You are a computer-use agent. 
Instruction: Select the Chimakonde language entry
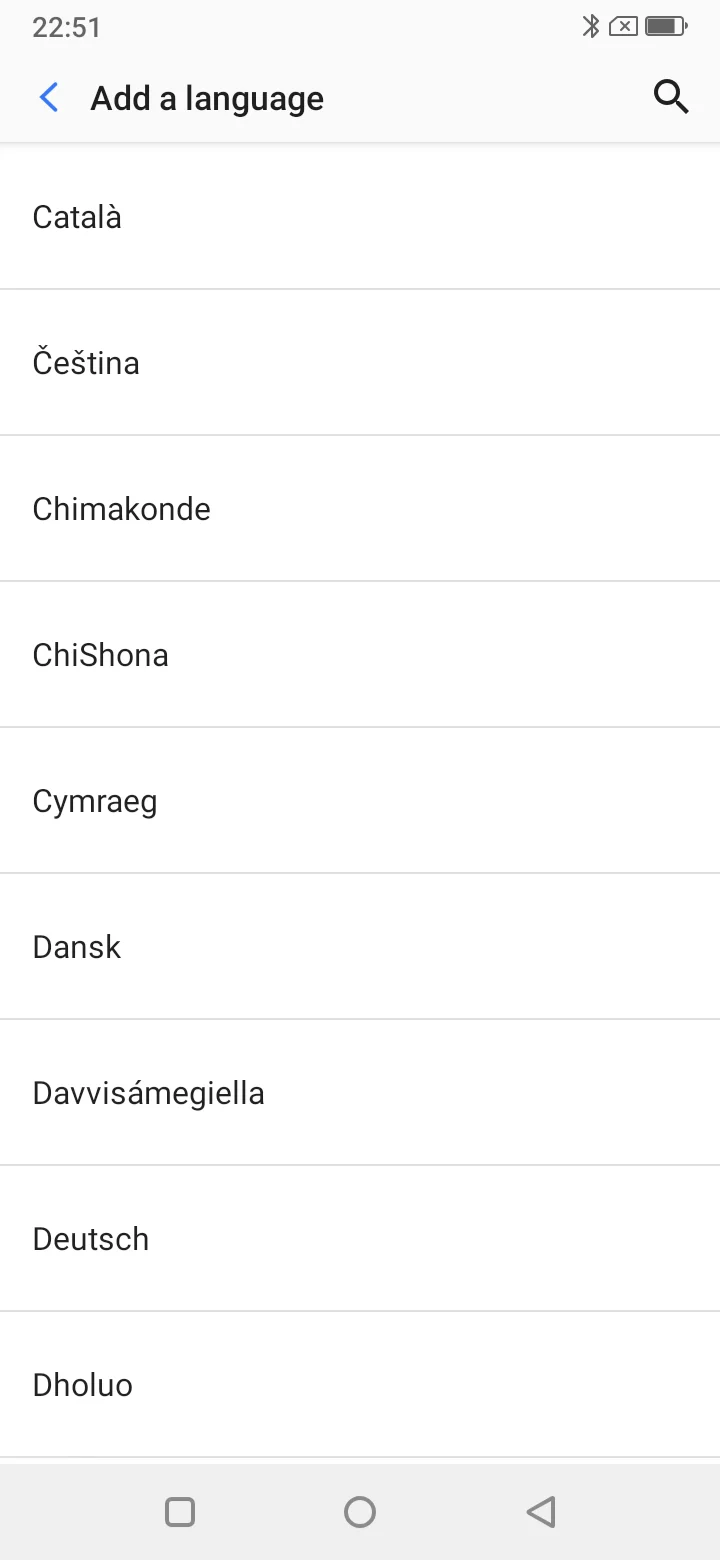tap(360, 509)
